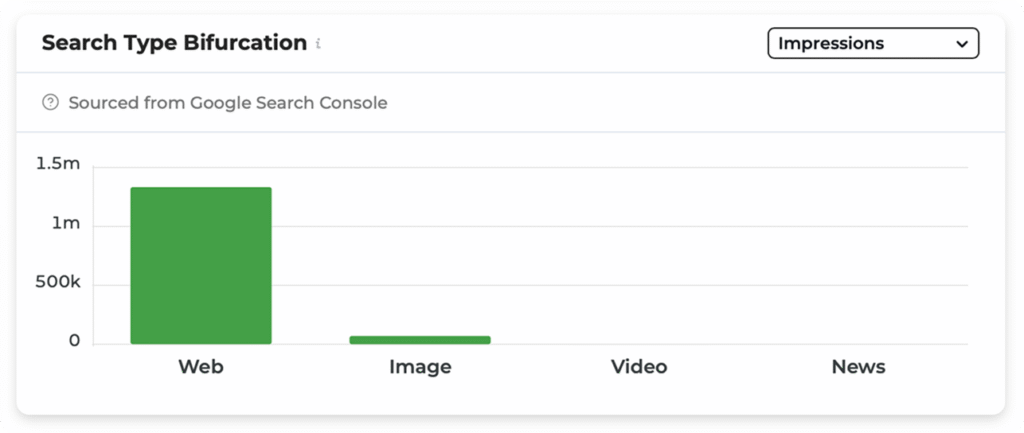Click the Search Type Bifurcation title
This screenshot has width=1024, height=433.
(x=174, y=43)
